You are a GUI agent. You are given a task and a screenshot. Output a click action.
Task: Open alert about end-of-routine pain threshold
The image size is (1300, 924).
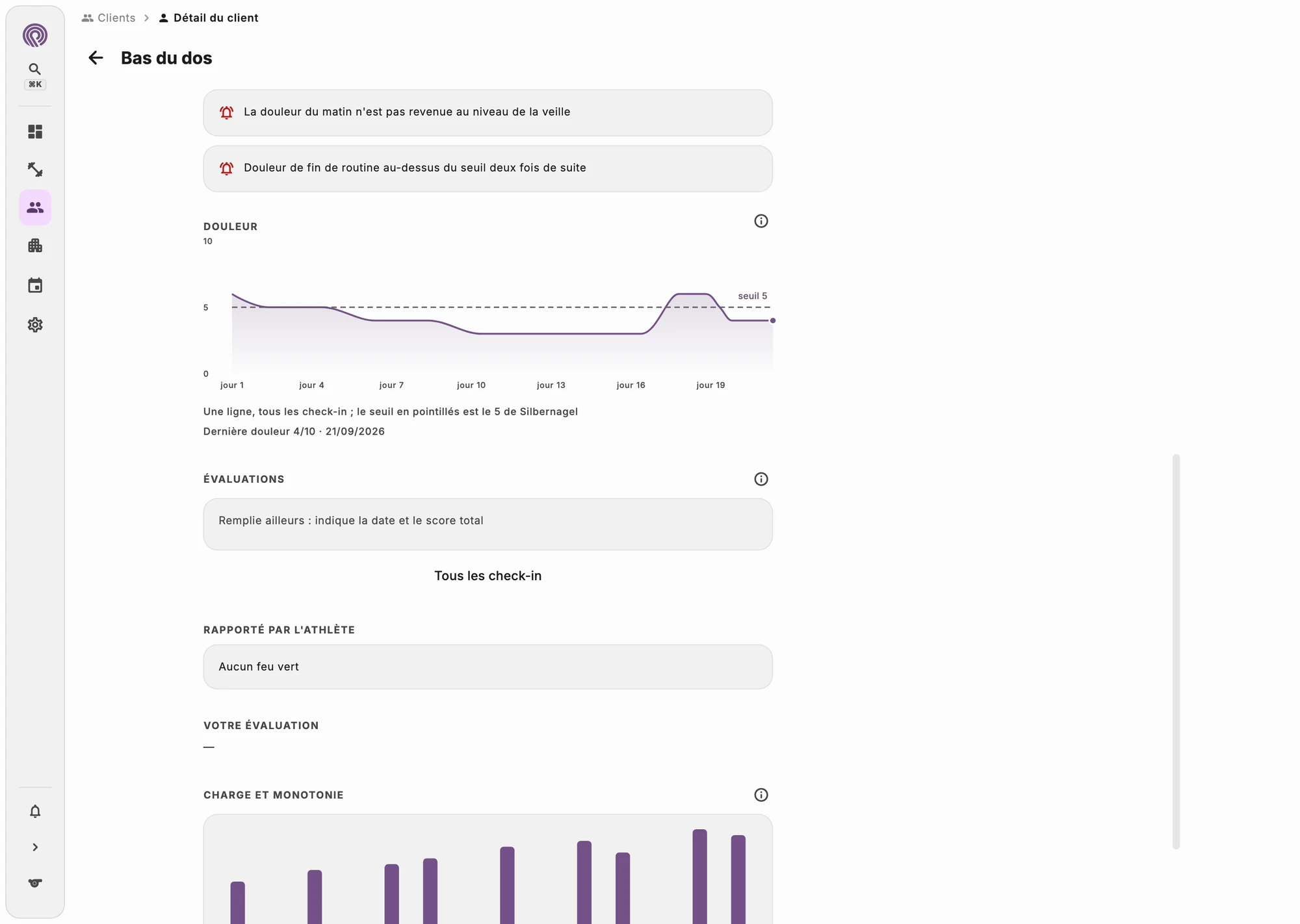click(487, 168)
